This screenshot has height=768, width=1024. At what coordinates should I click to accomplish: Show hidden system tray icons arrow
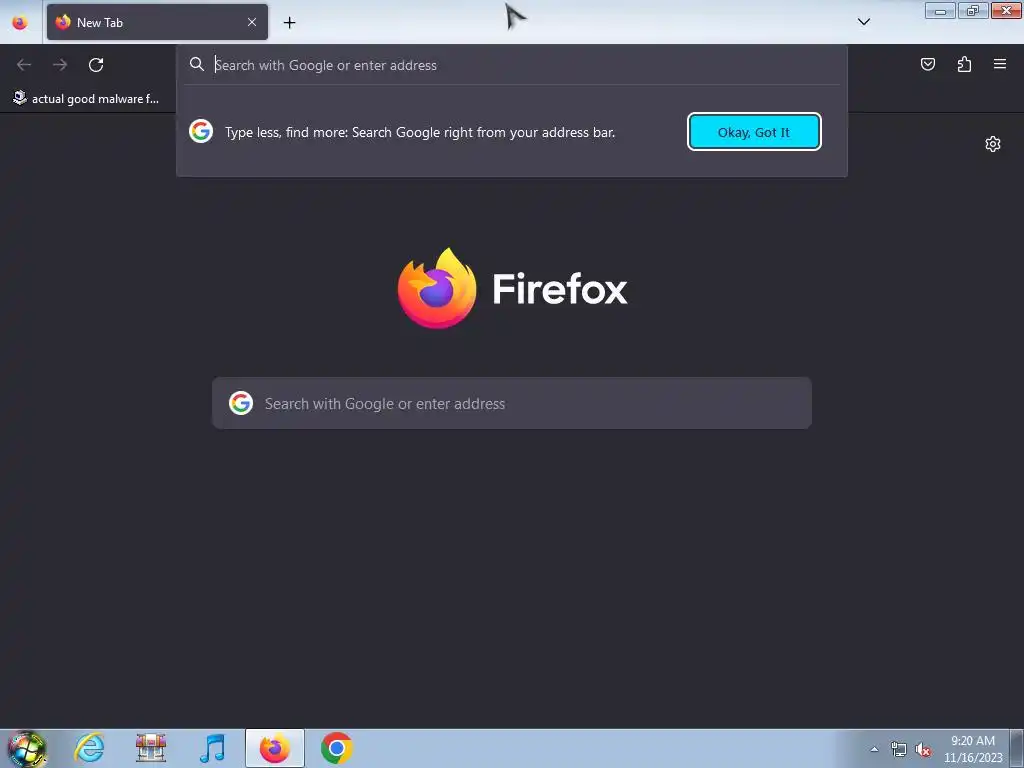pyautogui.click(x=874, y=749)
